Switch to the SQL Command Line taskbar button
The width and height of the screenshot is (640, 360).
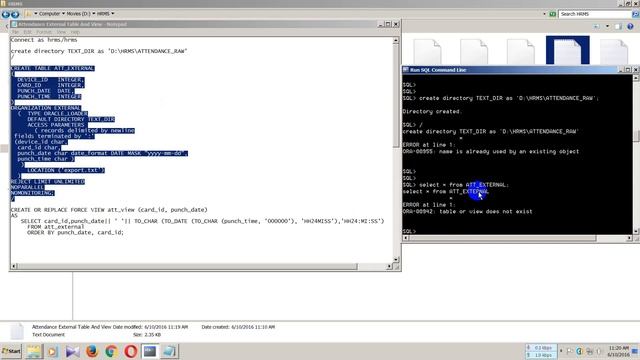tap(150, 351)
